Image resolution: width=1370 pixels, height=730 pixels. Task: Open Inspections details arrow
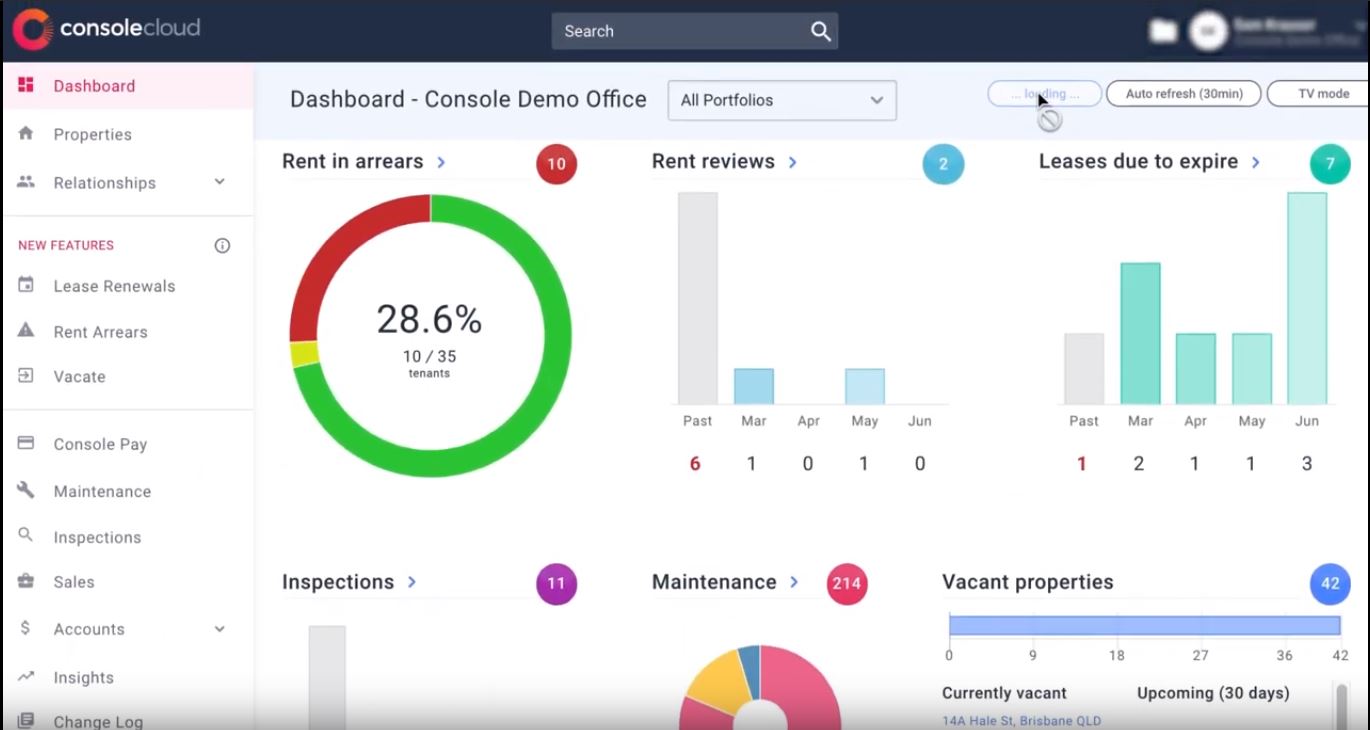pyautogui.click(x=411, y=582)
